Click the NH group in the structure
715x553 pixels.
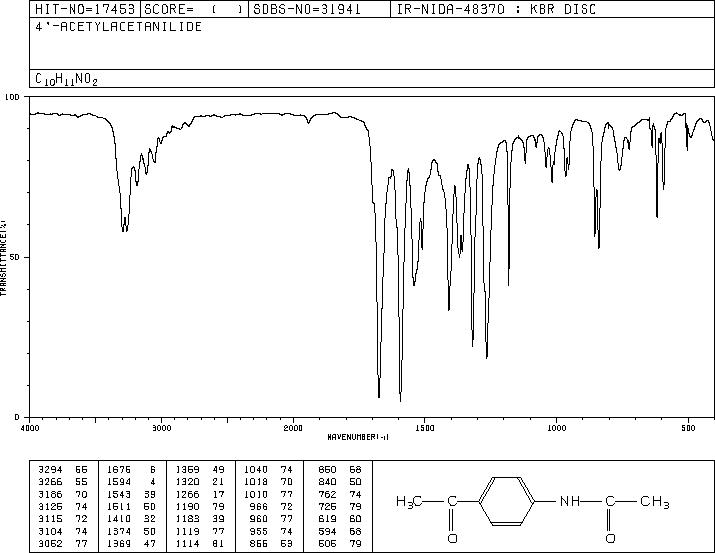click(570, 501)
